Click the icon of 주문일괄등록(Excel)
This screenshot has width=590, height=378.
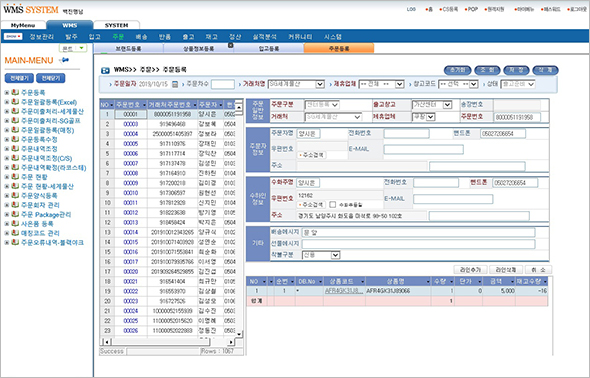click(15, 102)
